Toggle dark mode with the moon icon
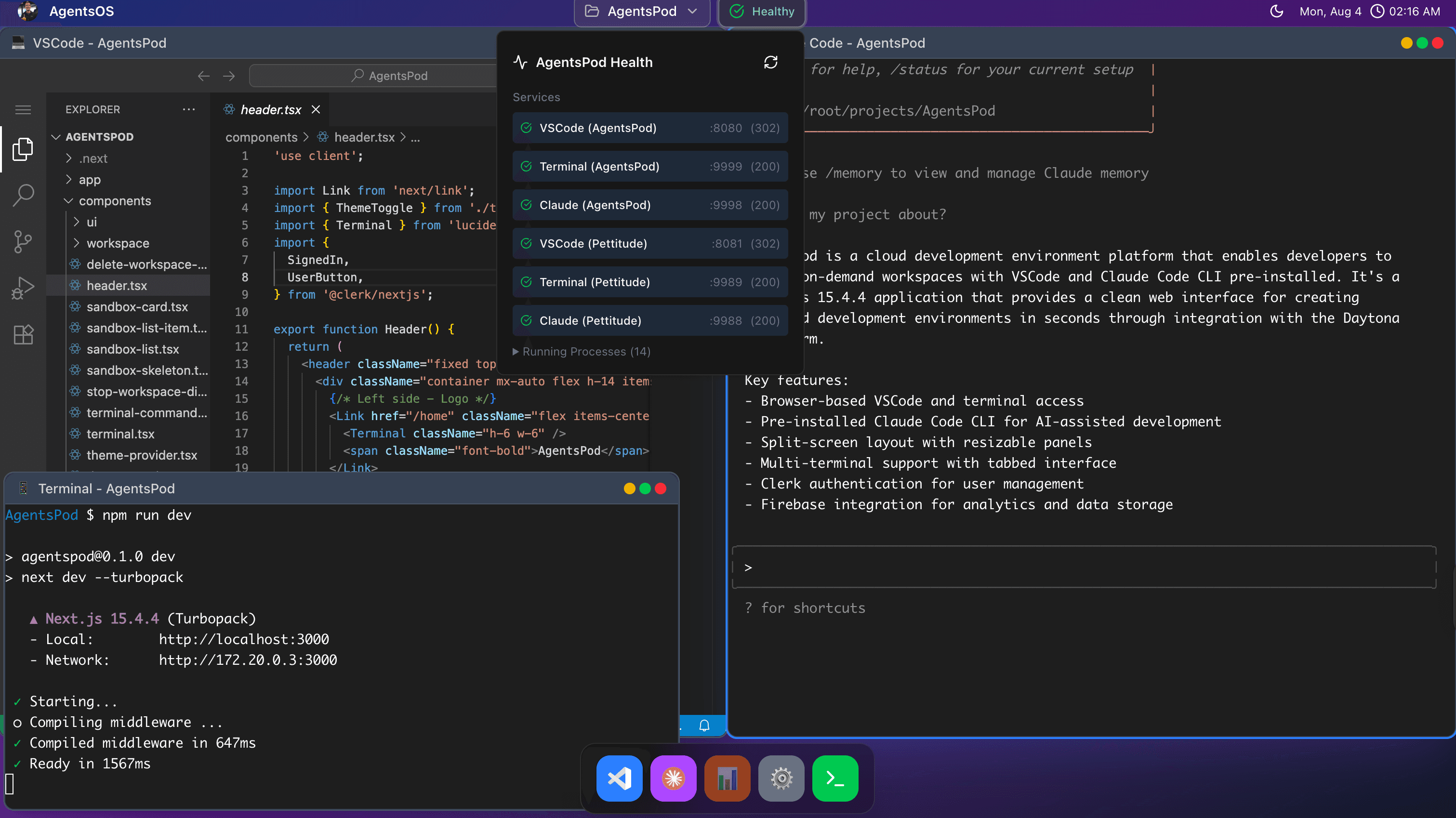 pyautogui.click(x=1276, y=11)
